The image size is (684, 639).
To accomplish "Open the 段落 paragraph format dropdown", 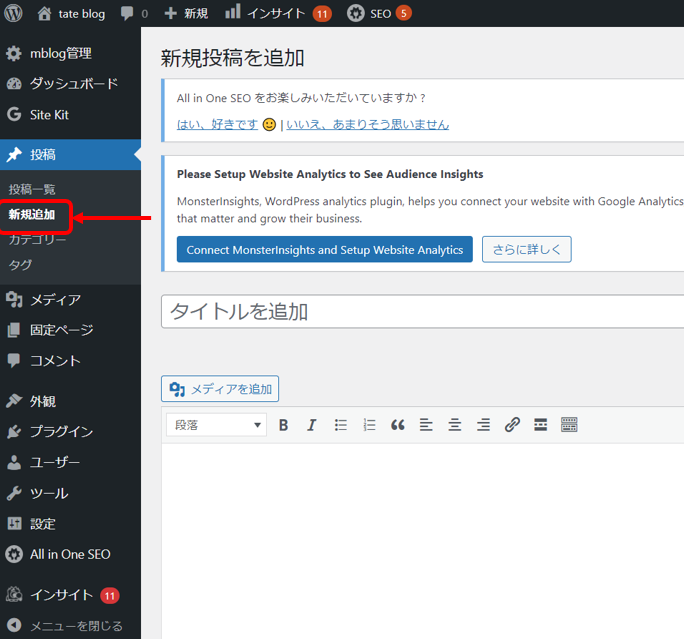I will (216, 425).
